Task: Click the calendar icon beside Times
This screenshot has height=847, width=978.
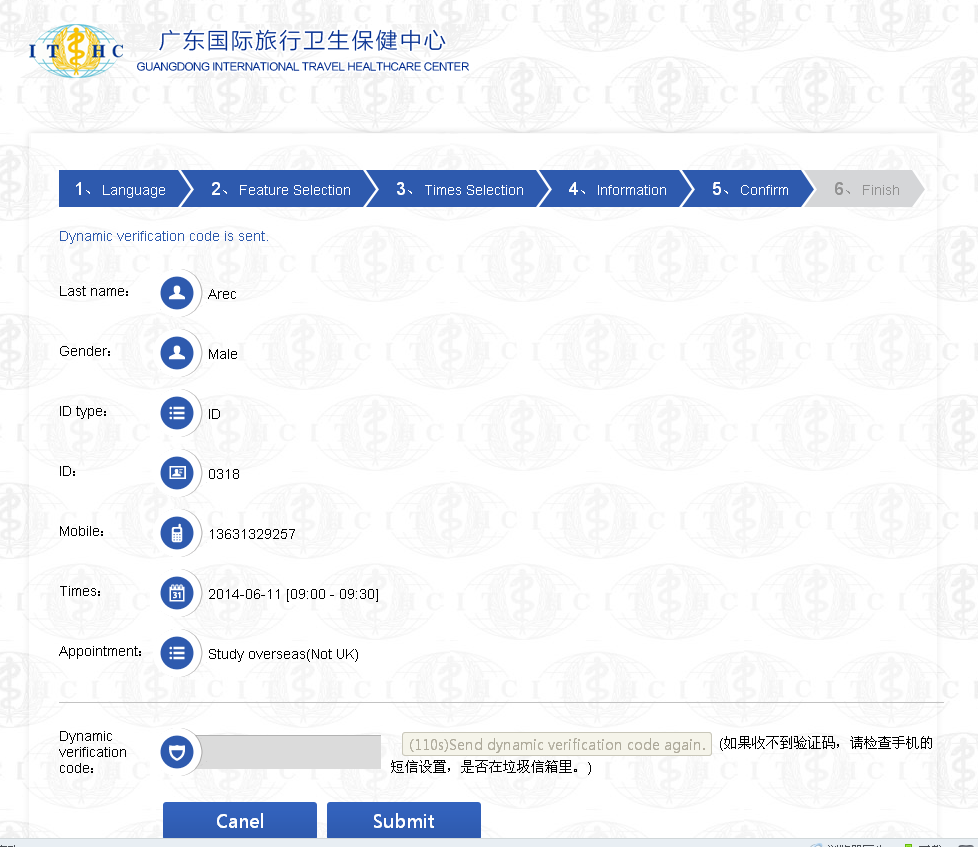Action: [177, 593]
